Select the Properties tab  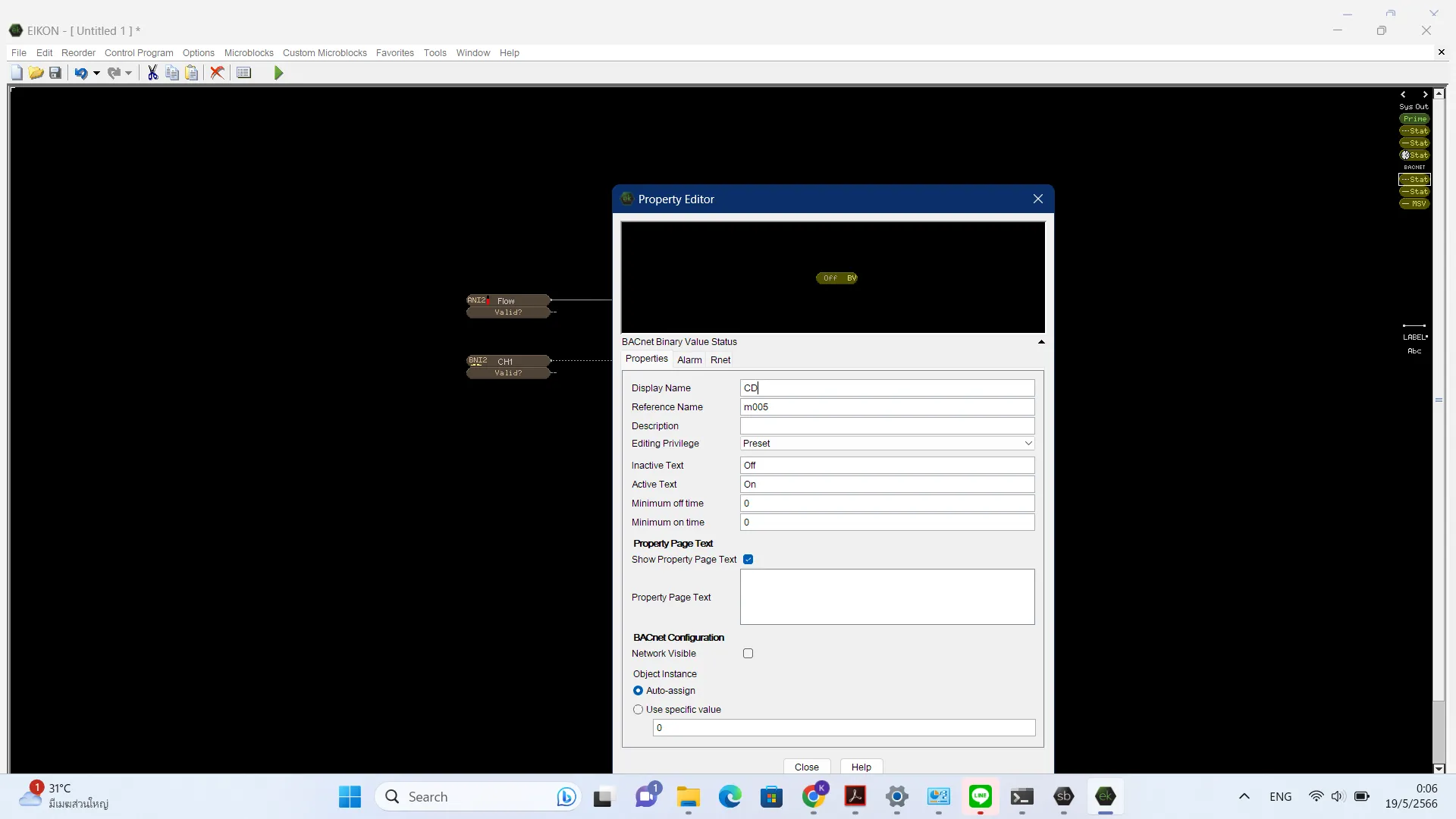pos(647,359)
